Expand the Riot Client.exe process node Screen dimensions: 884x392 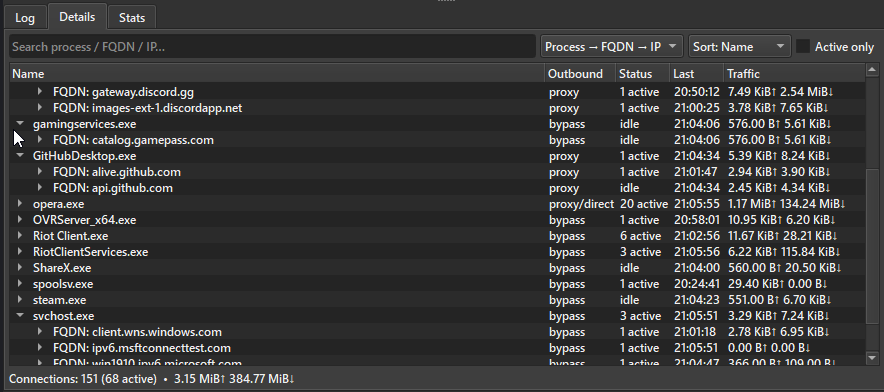point(20,236)
